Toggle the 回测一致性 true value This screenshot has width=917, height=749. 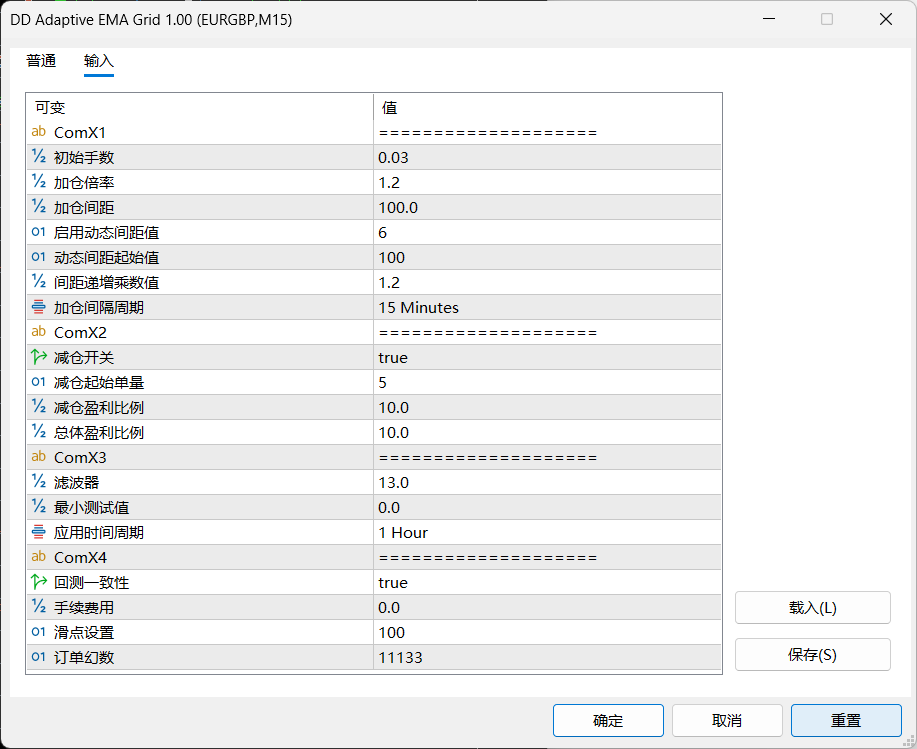tap(547, 582)
